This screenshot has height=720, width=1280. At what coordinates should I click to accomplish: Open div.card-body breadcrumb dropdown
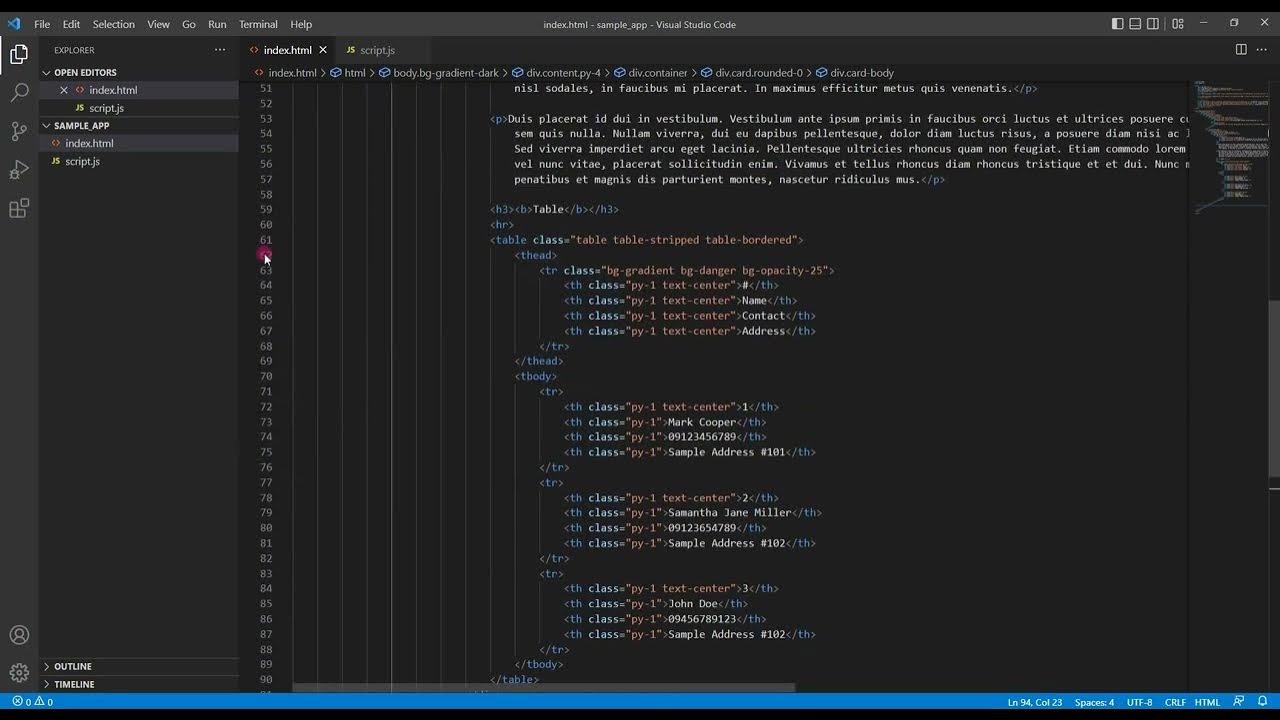(856, 73)
